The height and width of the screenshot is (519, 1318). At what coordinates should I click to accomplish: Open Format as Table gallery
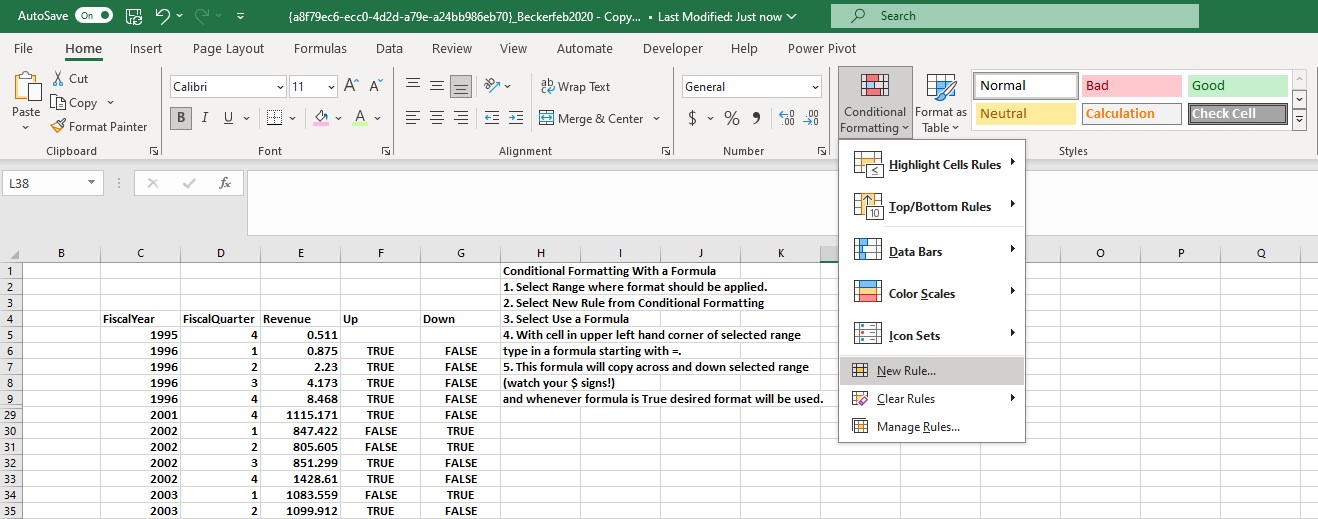coord(940,104)
